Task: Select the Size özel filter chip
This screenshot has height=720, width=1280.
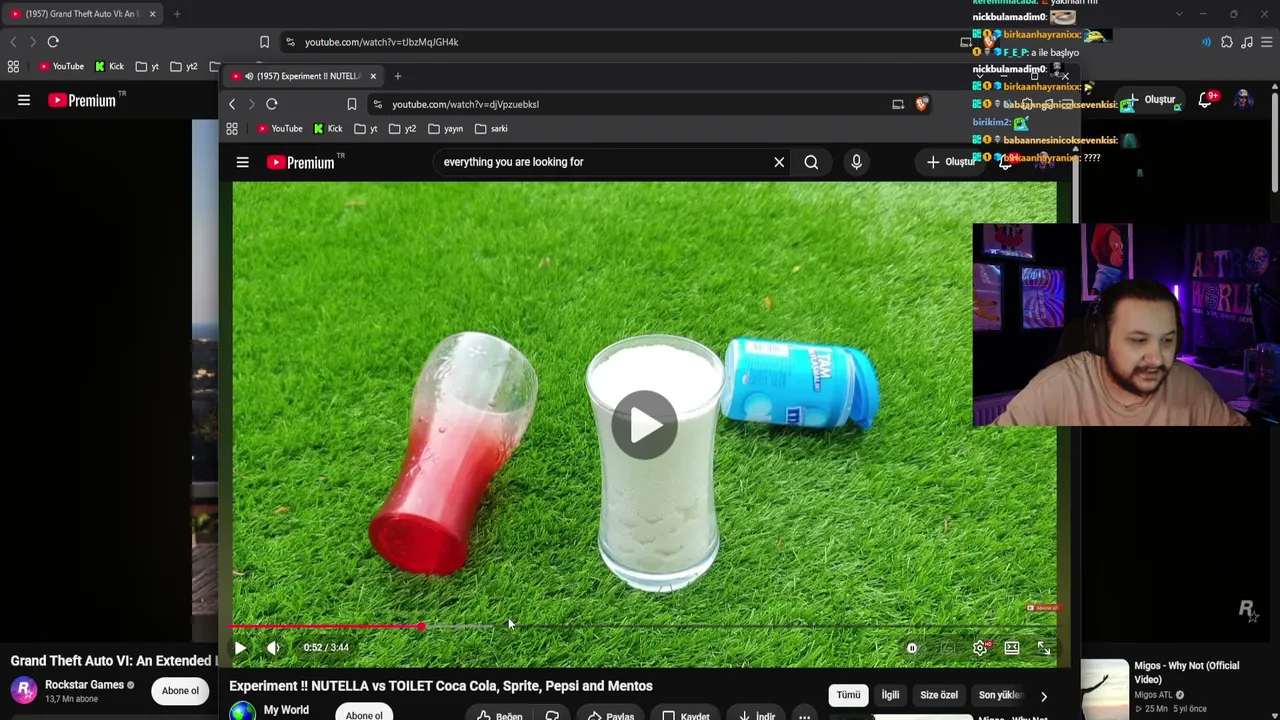Action: [939, 695]
